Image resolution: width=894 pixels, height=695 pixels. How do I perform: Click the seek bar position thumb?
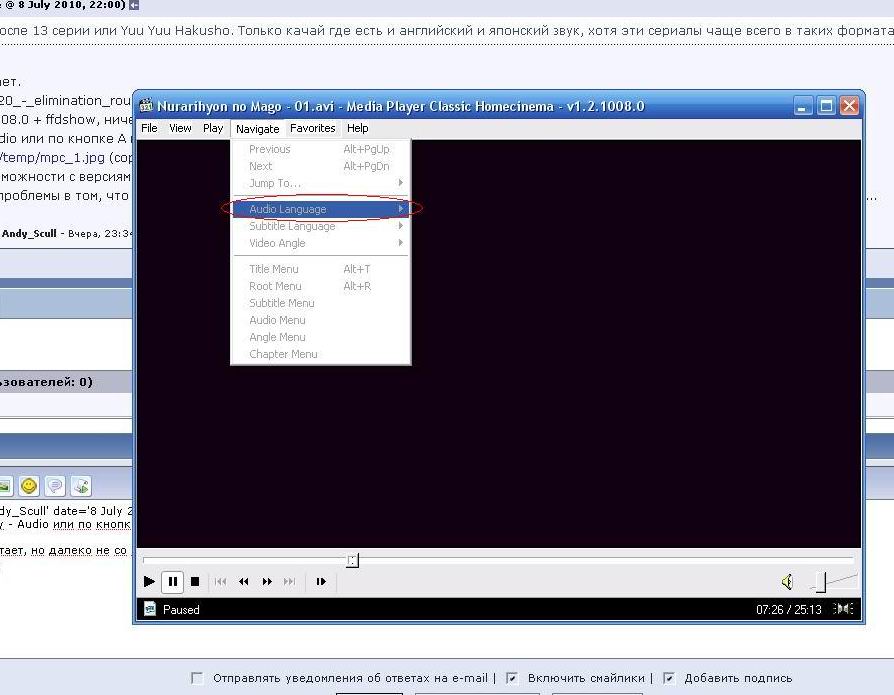click(353, 560)
